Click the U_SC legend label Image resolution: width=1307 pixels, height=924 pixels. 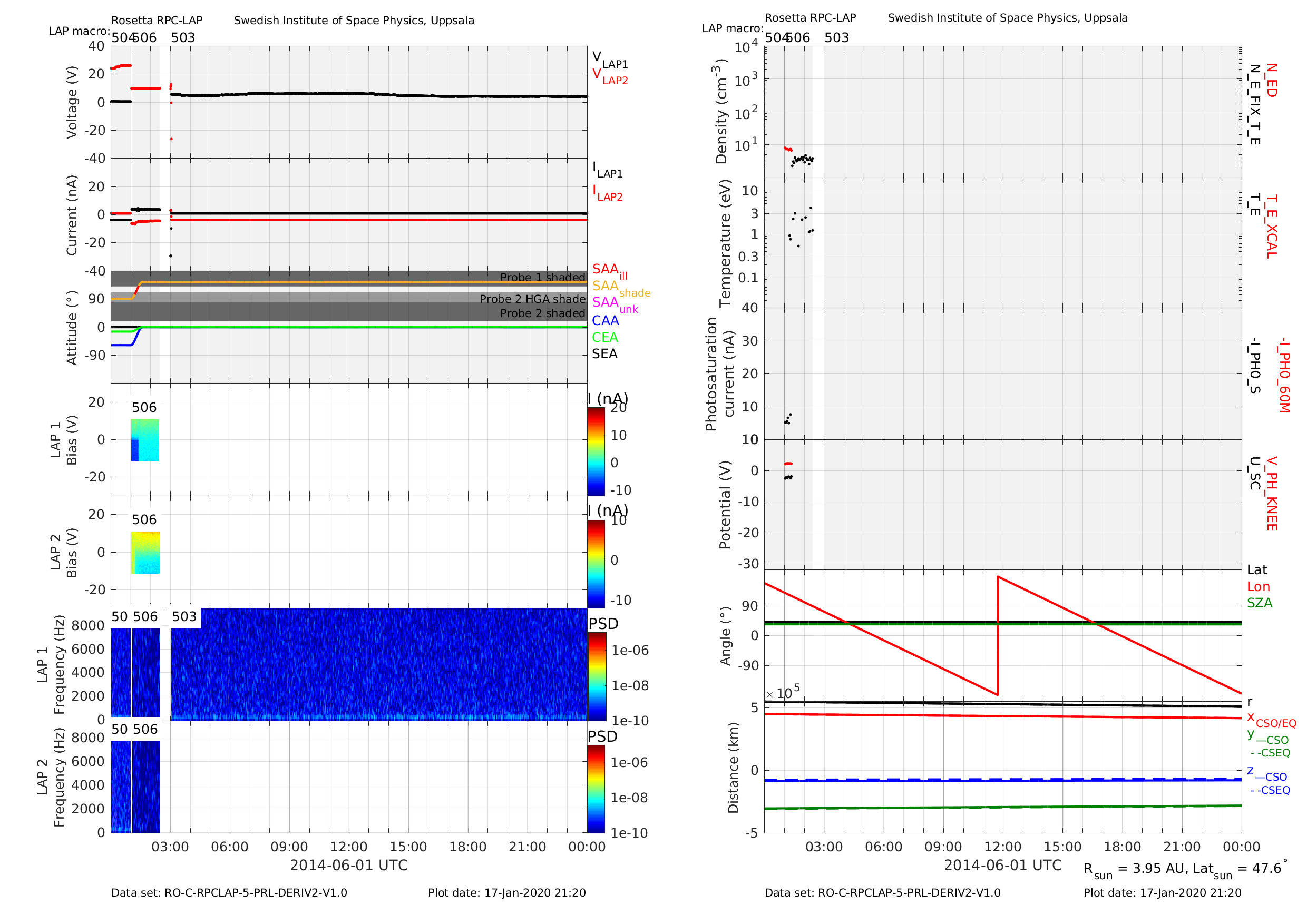1254,473
